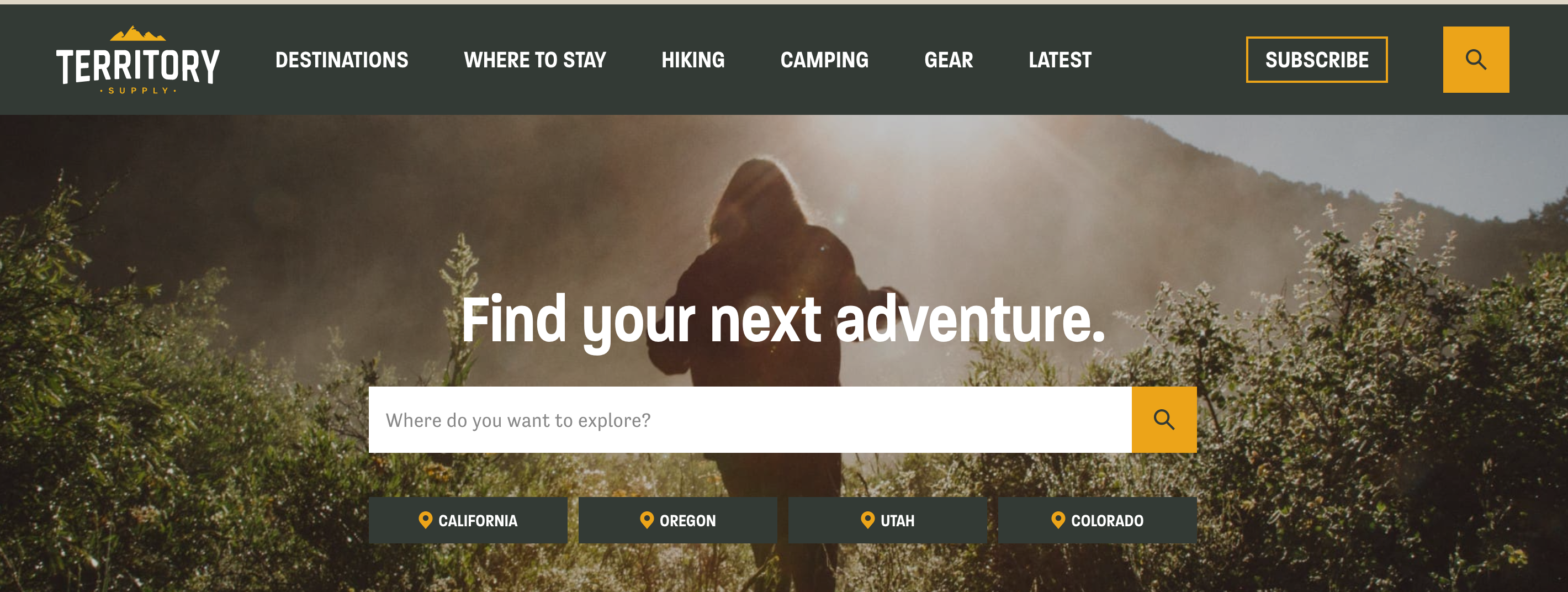Click the Utah location pin icon
The height and width of the screenshot is (592, 1568).
tap(867, 520)
